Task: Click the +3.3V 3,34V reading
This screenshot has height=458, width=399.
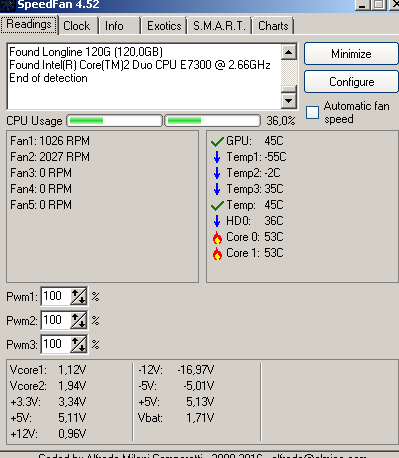Action: (48, 402)
